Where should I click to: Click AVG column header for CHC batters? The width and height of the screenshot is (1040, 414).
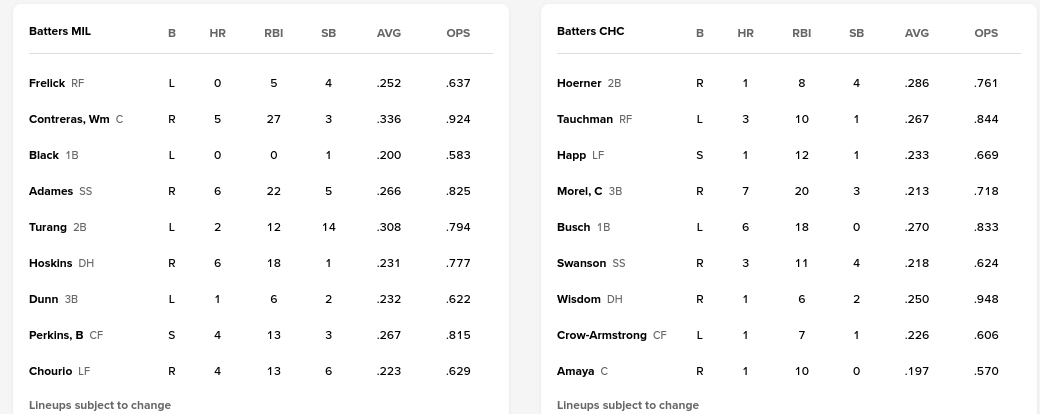(917, 33)
